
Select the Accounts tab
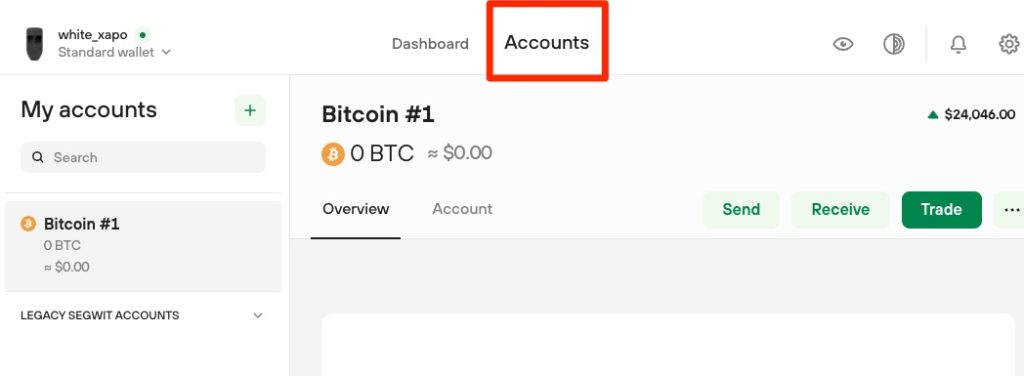click(547, 42)
